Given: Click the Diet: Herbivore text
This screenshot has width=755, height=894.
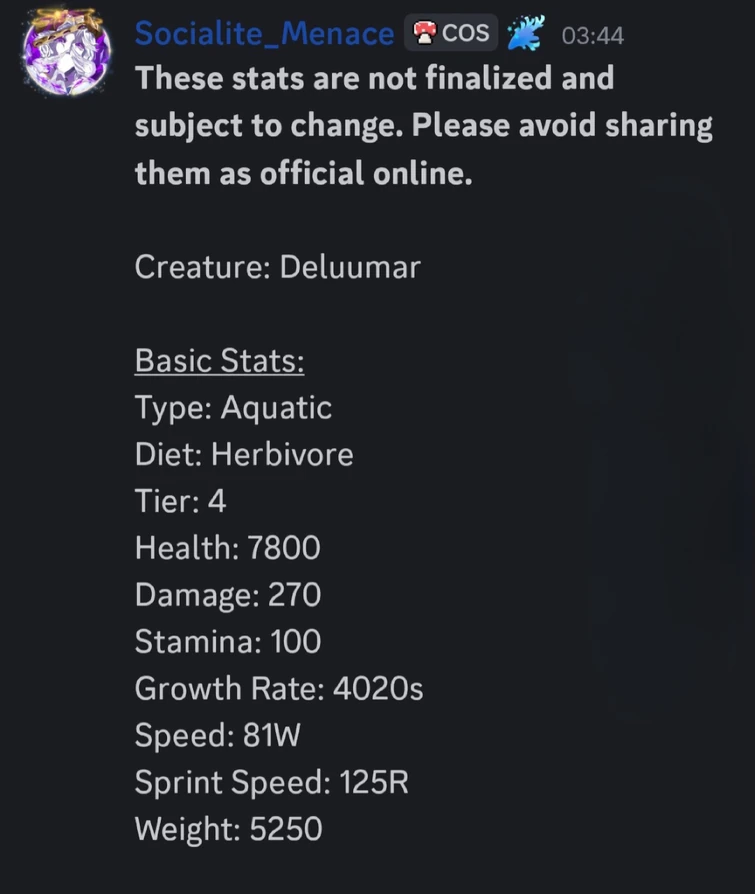Looking at the screenshot, I should pos(244,454).
